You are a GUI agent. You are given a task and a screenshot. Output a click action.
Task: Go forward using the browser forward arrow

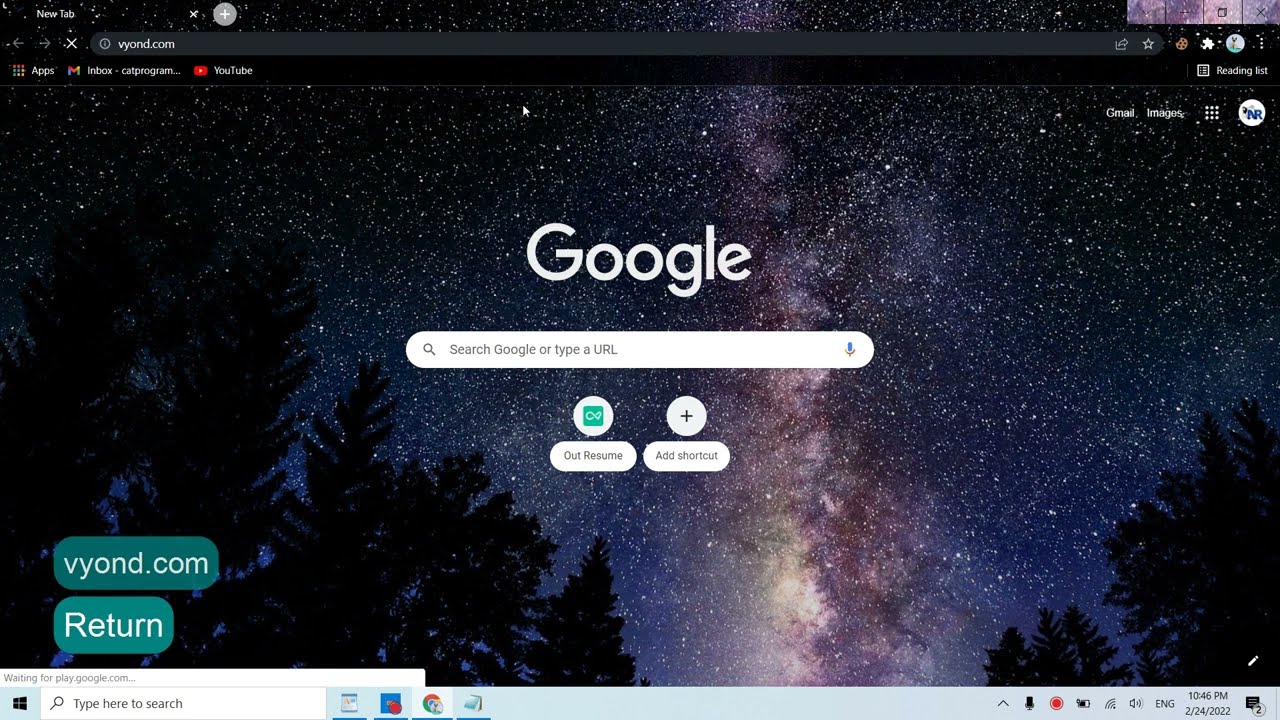44,44
